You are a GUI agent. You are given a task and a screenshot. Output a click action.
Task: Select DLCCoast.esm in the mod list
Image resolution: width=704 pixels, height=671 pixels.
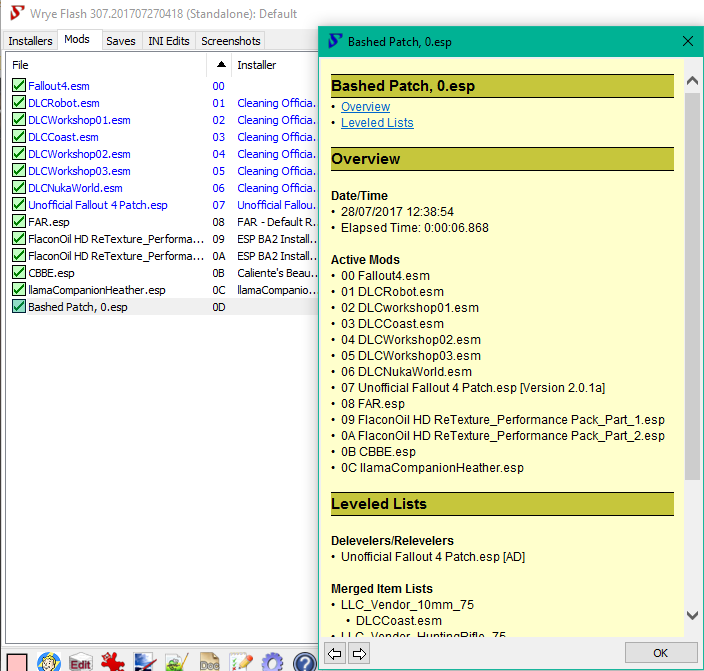(63, 137)
